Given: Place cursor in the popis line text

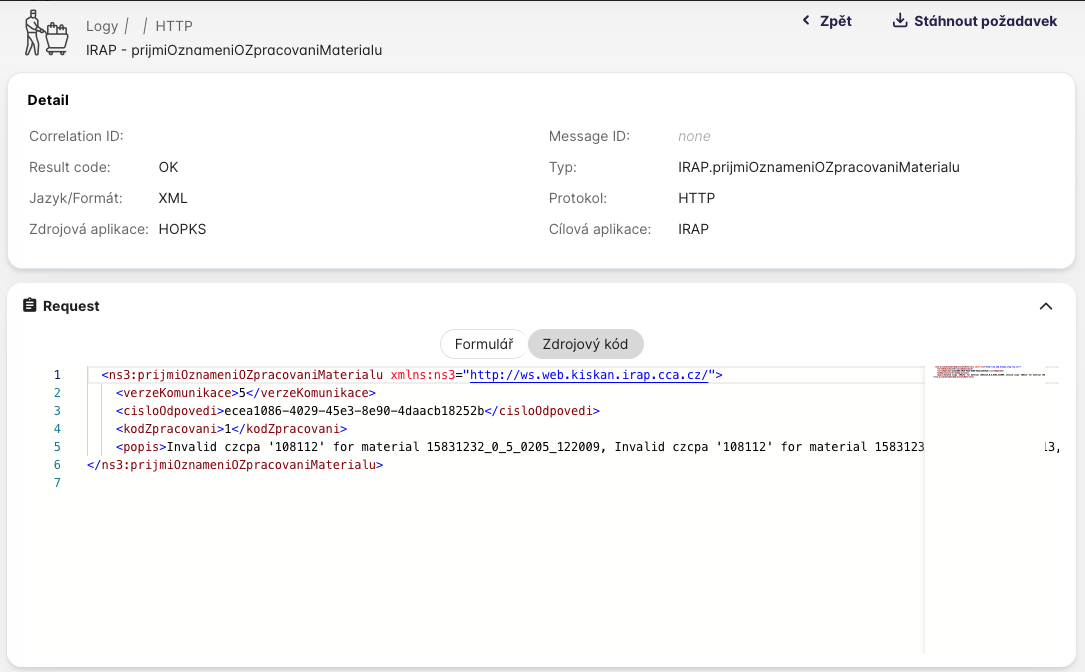Looking at the screenshot, I should [500, 447].
